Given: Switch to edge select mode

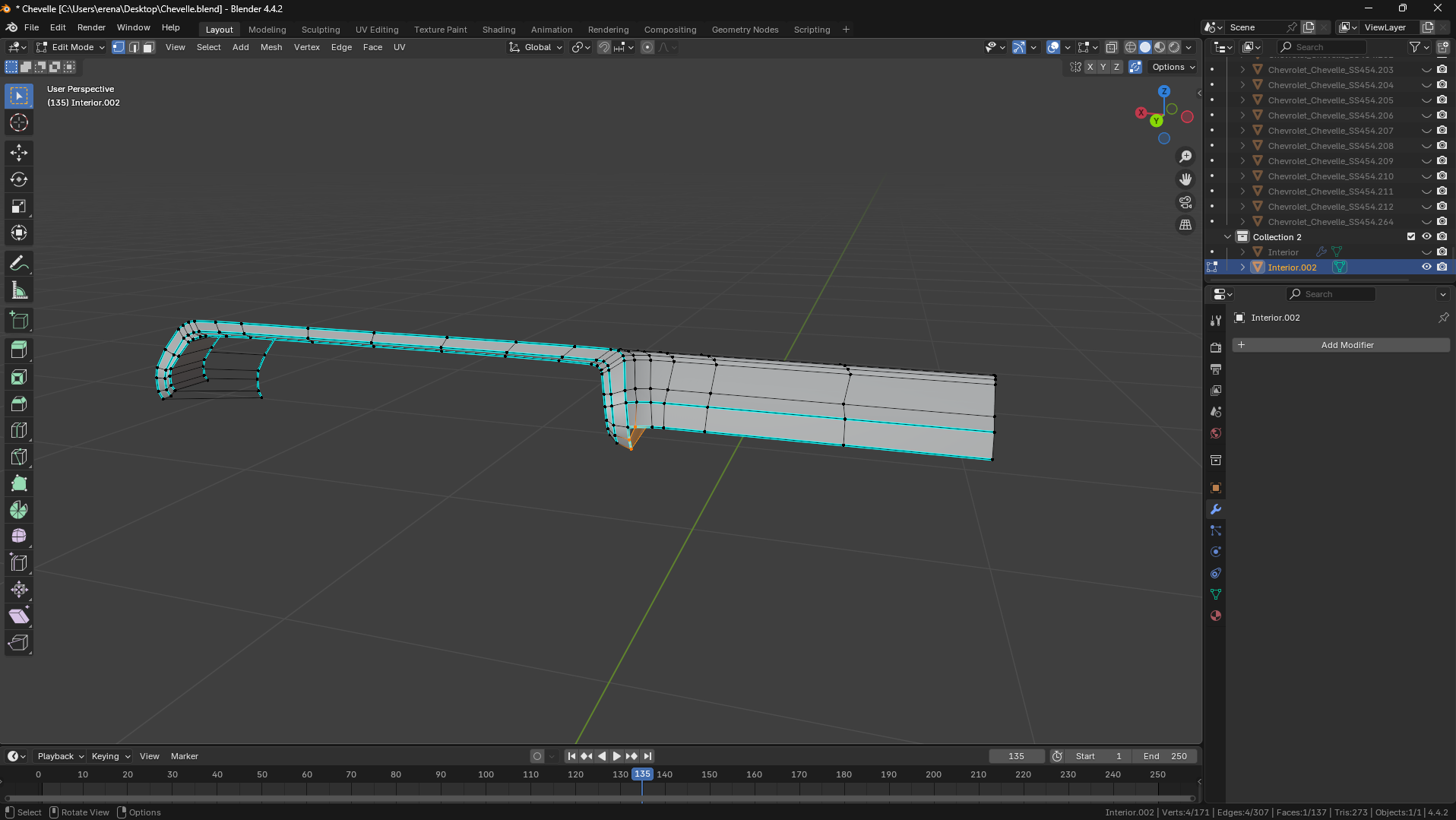Looking at the screenshot, I should coord(134,47).
